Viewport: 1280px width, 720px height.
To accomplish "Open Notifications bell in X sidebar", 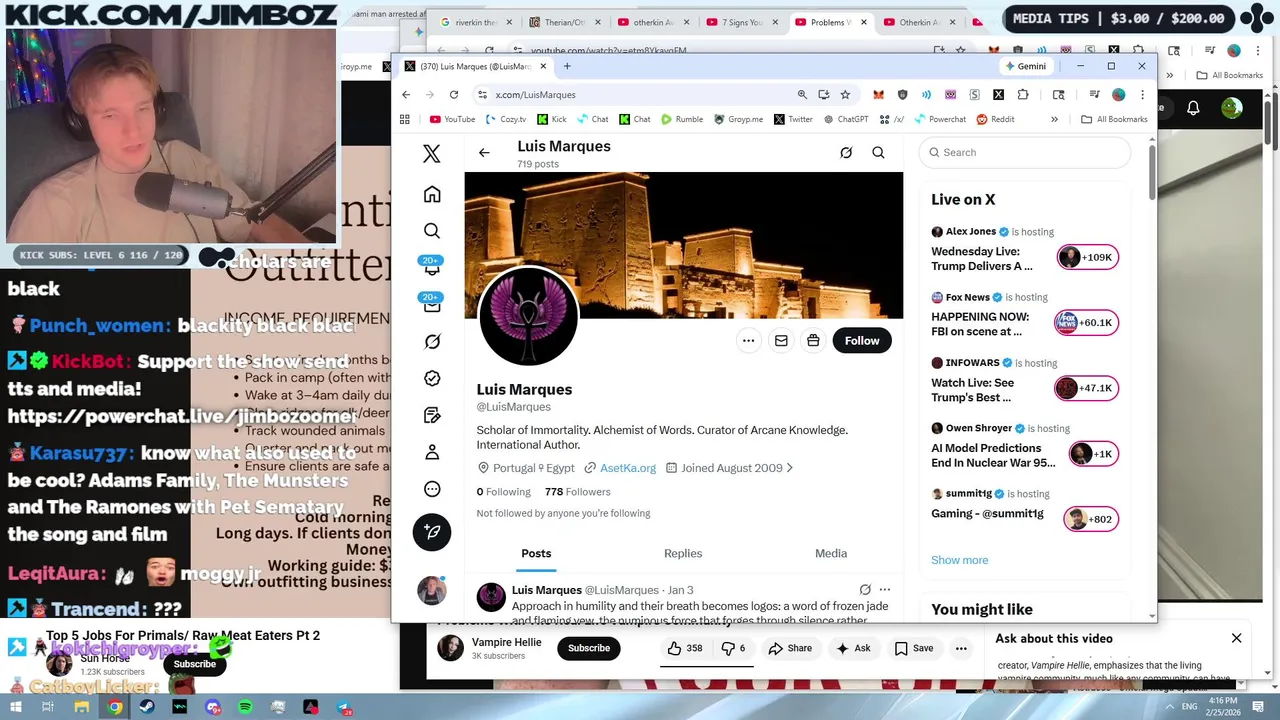I will pyautogui.click(x=432, y=267).
